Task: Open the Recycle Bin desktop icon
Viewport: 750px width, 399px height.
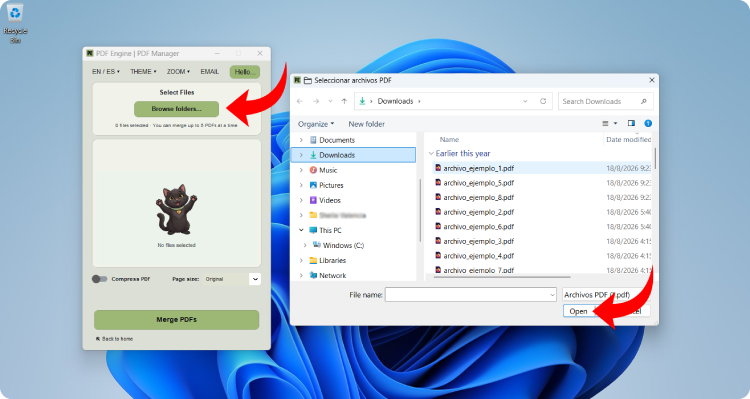Action: 15,24
